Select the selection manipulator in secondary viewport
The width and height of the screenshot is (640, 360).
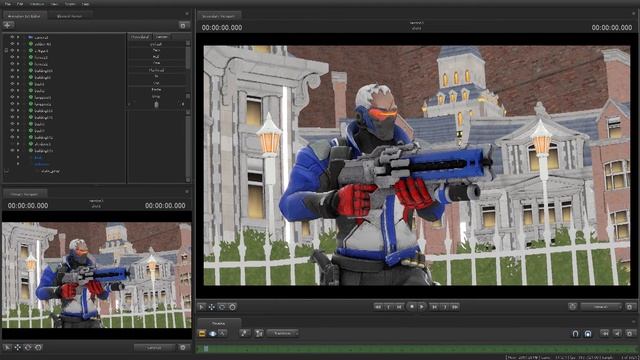202,307
